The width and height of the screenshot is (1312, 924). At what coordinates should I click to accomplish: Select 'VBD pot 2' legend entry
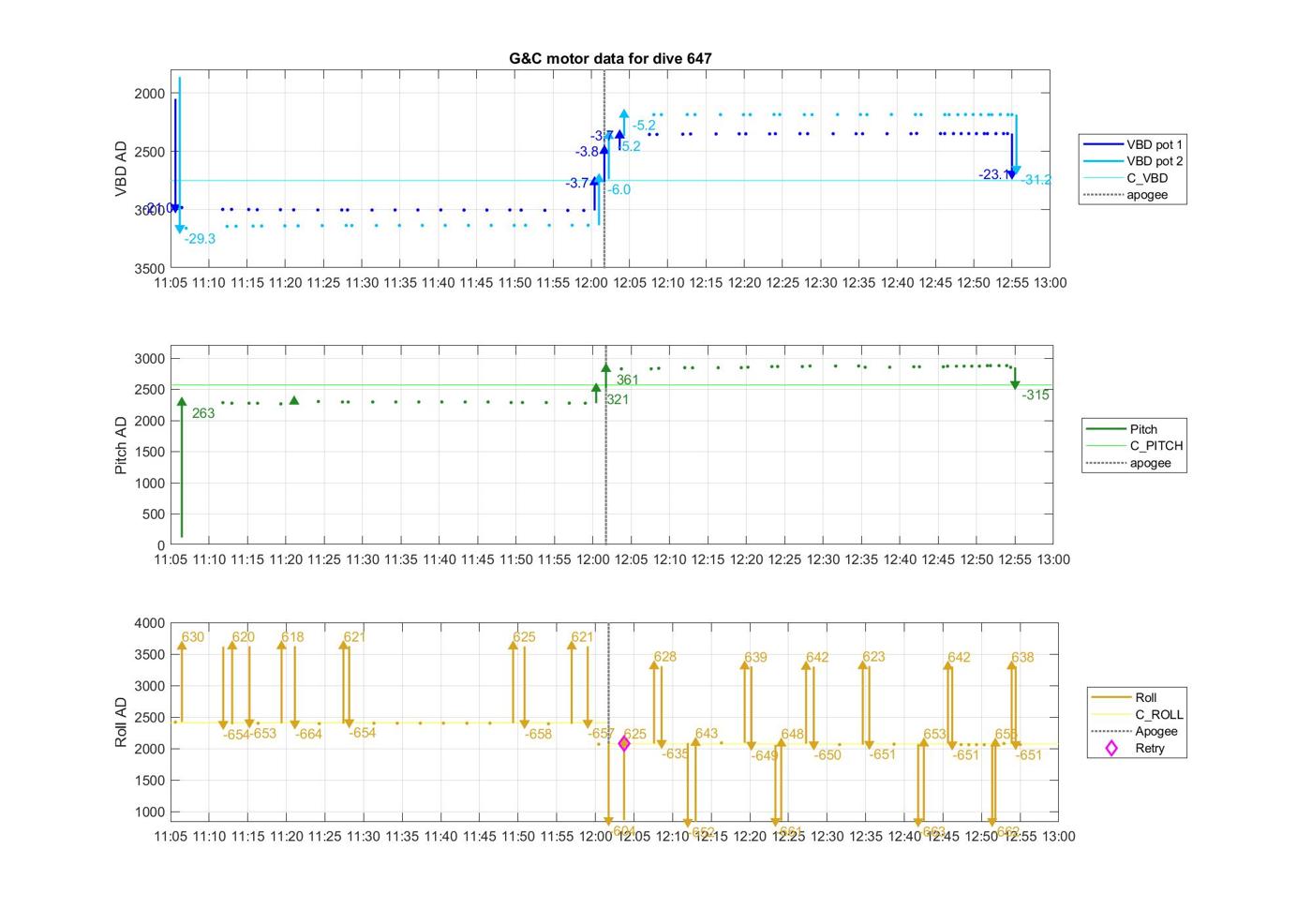point(1133,161)
